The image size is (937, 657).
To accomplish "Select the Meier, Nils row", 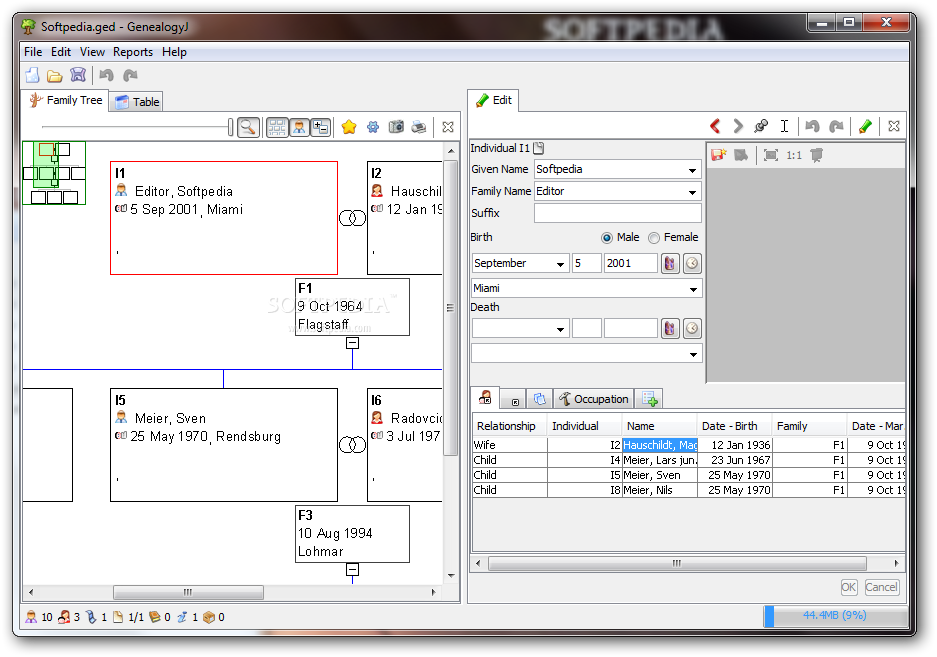I will coord(688,490).
